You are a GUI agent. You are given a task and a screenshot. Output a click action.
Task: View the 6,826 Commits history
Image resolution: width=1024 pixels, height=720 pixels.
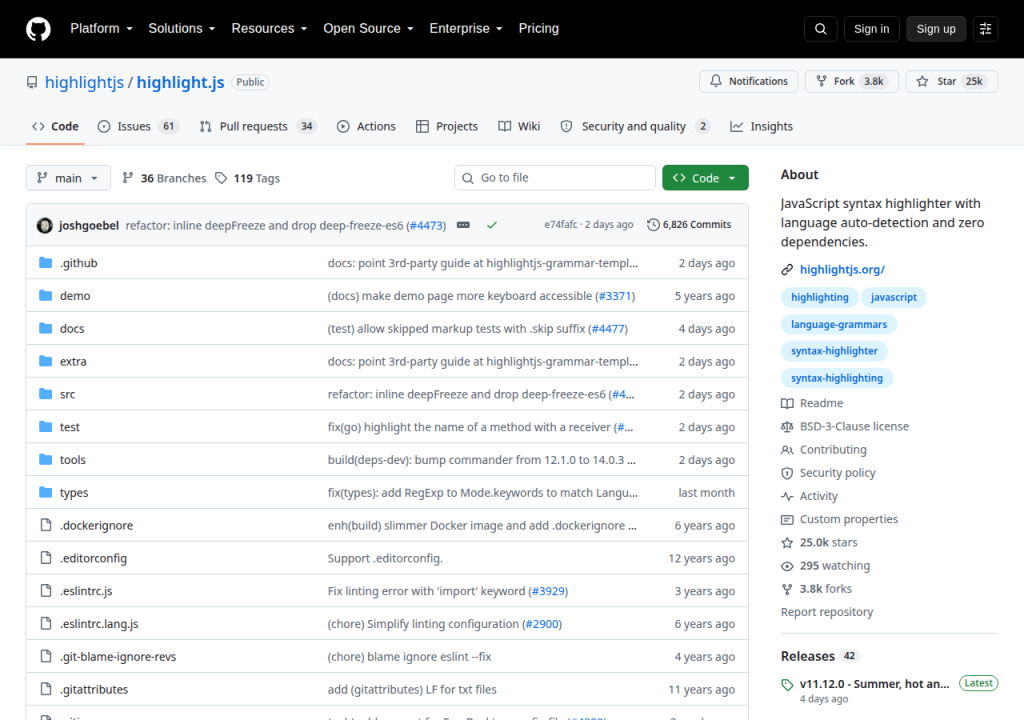point(689,224)
